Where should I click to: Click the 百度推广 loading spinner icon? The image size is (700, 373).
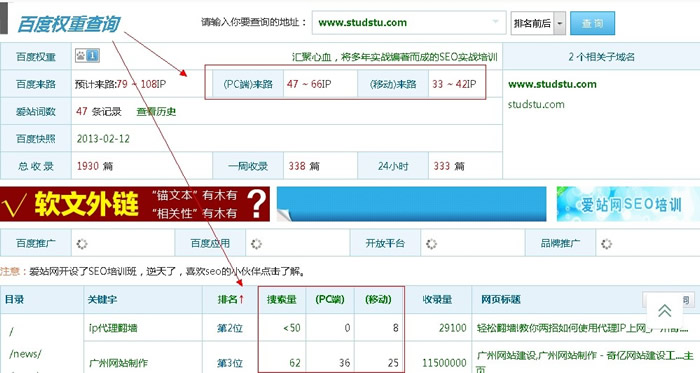pyautogui.click(x=82, y=244)
